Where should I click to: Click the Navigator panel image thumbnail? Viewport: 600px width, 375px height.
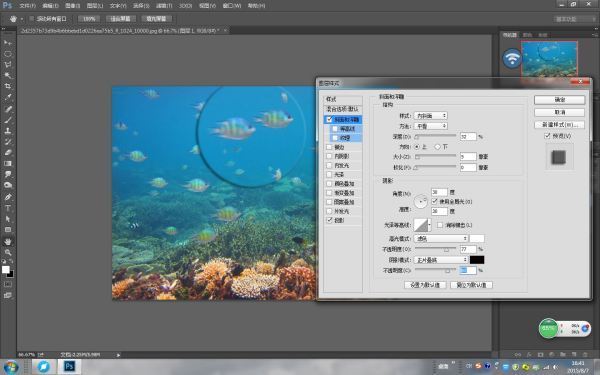click(x=549, y=59)
